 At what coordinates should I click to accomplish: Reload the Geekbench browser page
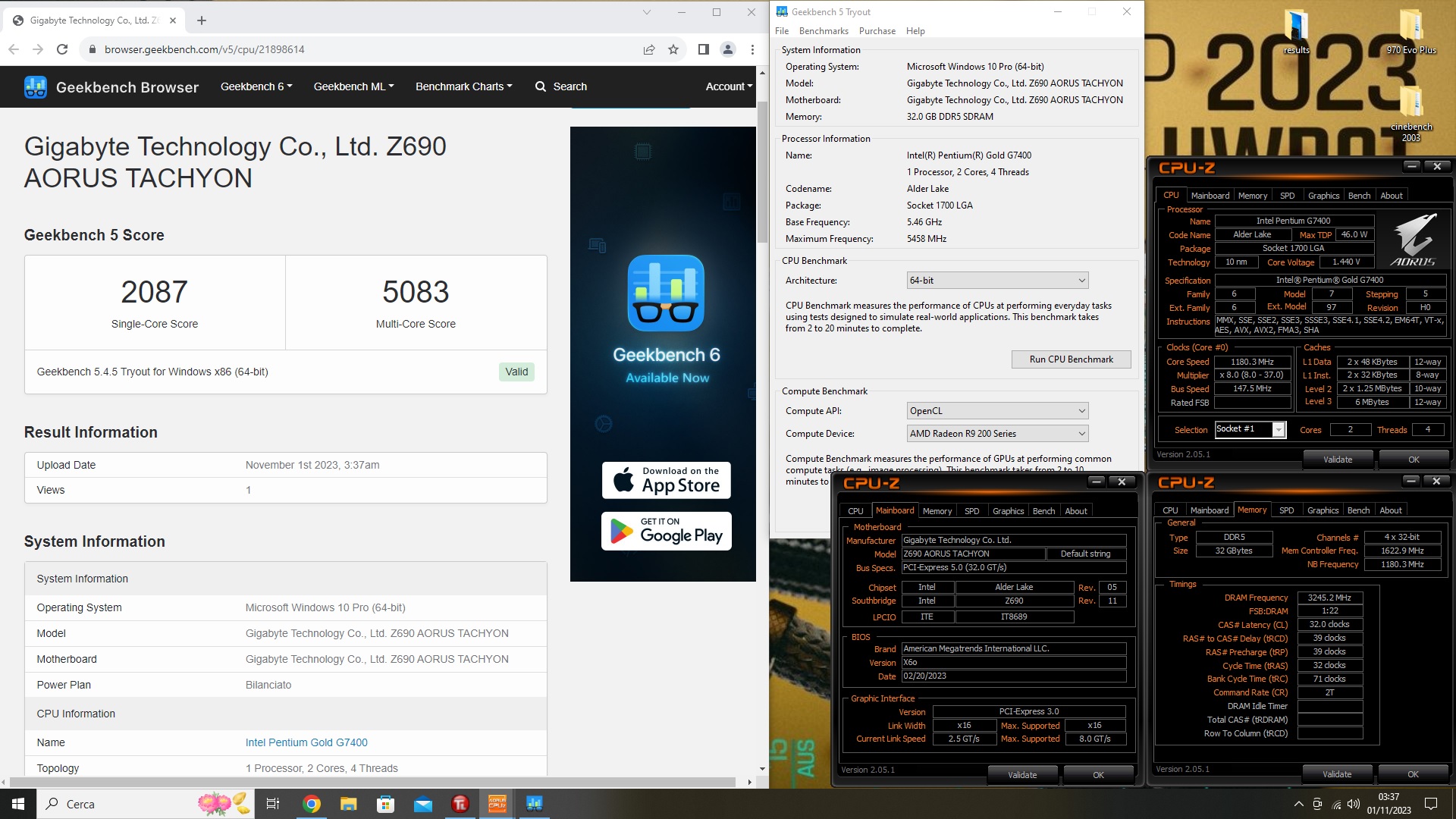tap(62, 49)
